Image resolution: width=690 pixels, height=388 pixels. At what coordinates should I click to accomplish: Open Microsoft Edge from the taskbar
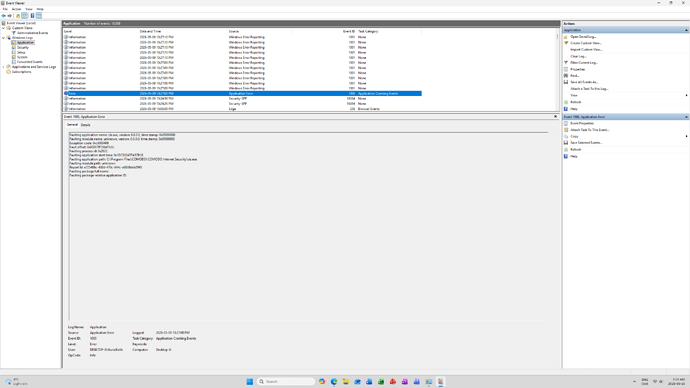click(334, 381)
